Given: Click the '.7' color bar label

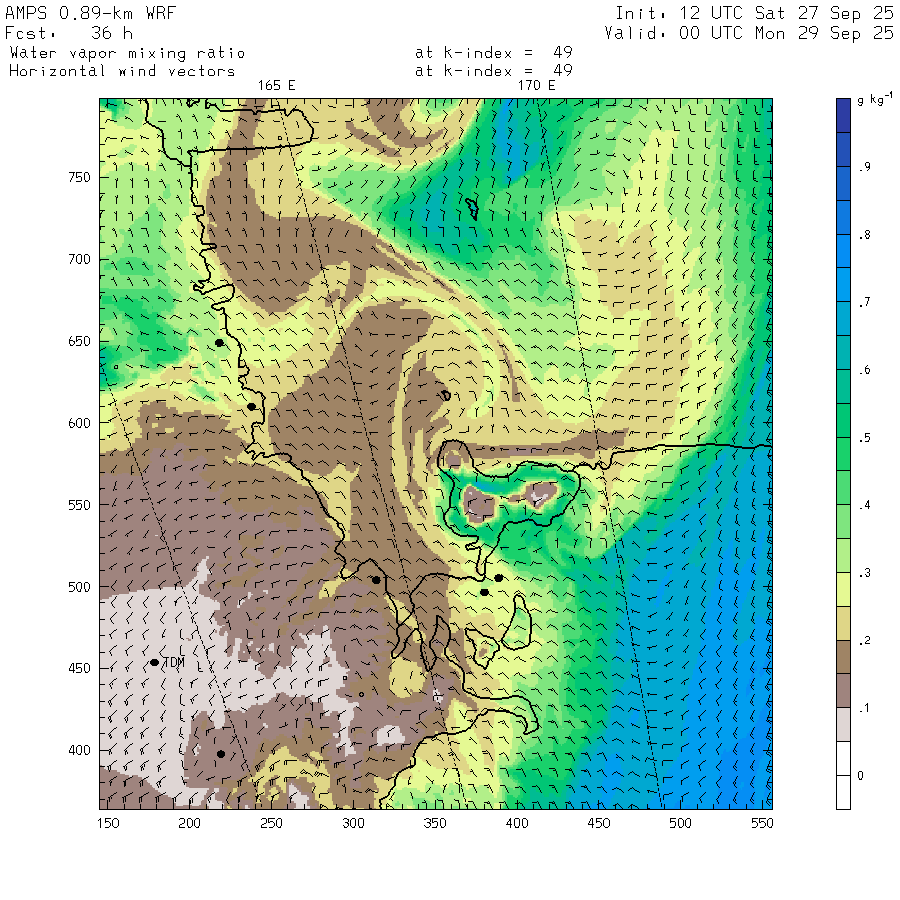Looking at the screenshot, I should pos(864,302).
